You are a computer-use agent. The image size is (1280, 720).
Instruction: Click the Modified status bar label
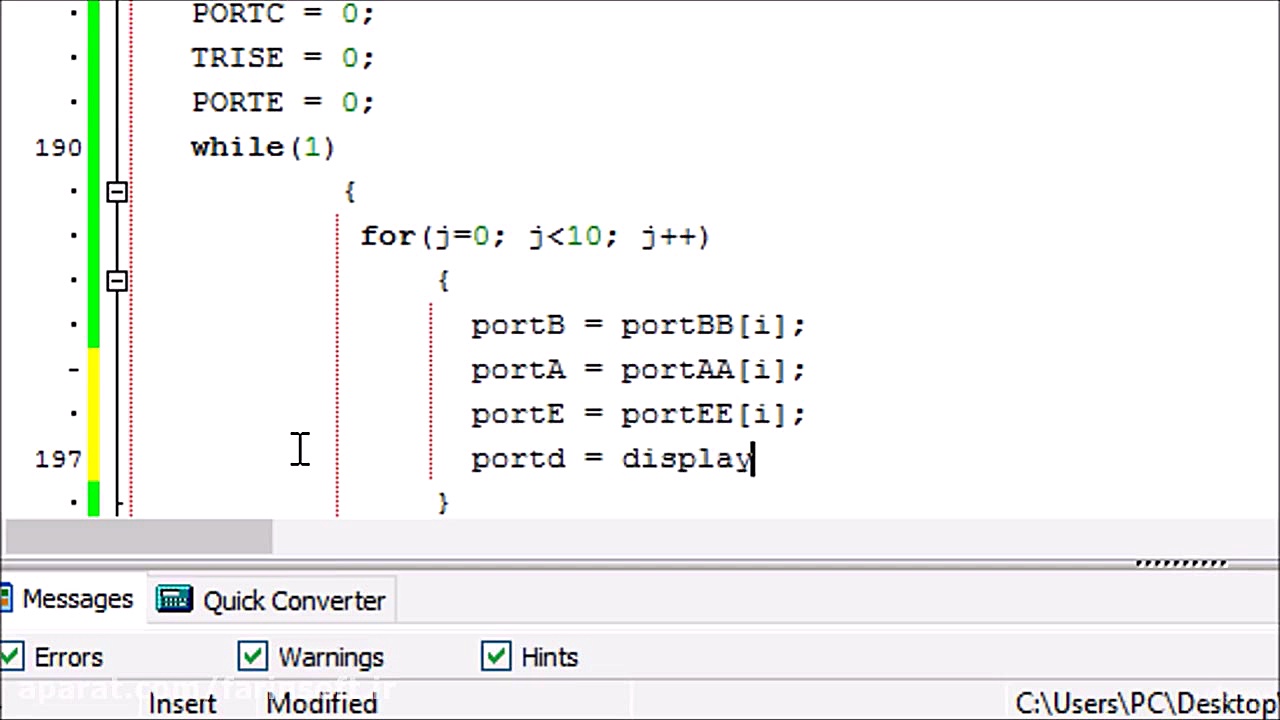click(321, 704)
